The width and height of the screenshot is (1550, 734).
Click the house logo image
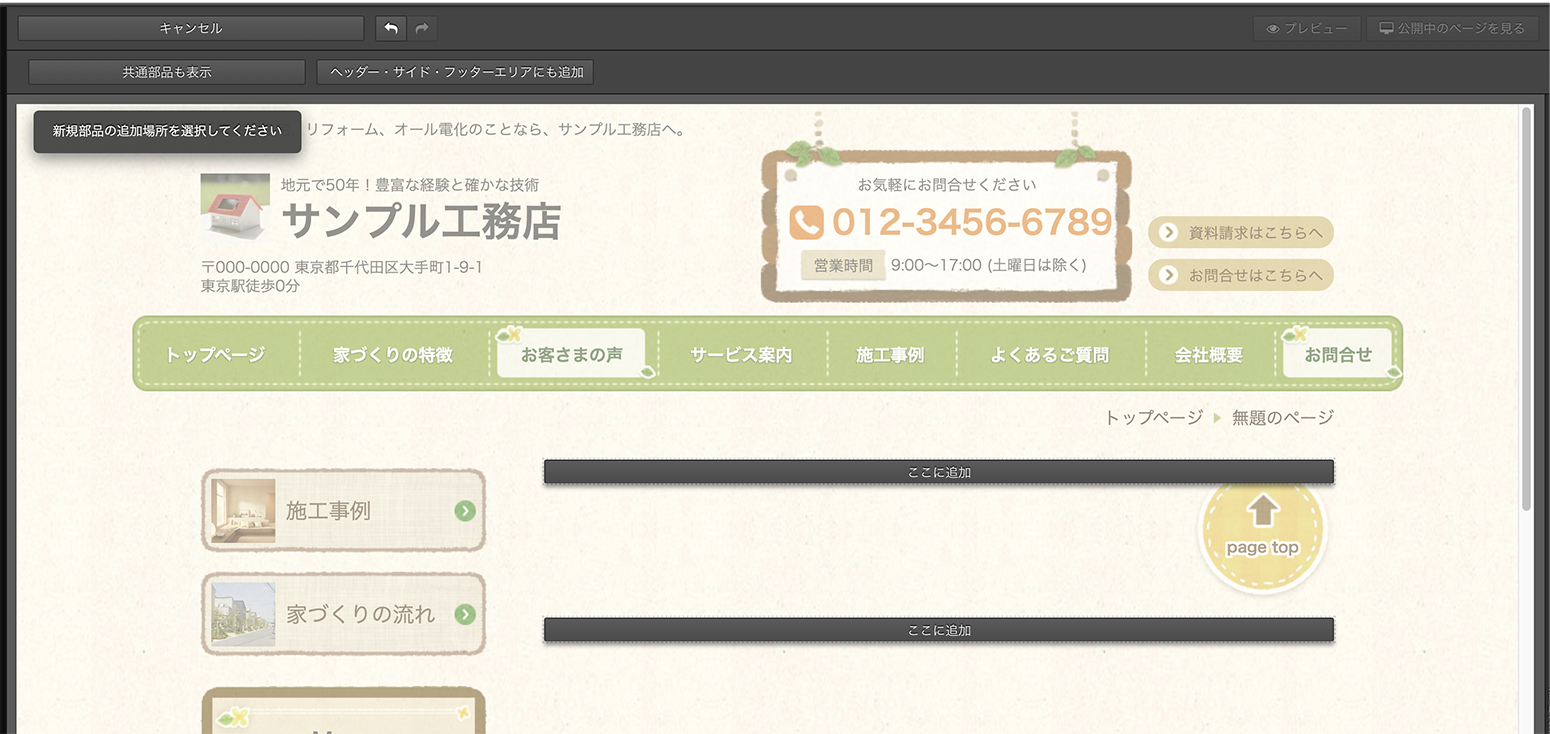pyautogui.click(x=232, y=207)
